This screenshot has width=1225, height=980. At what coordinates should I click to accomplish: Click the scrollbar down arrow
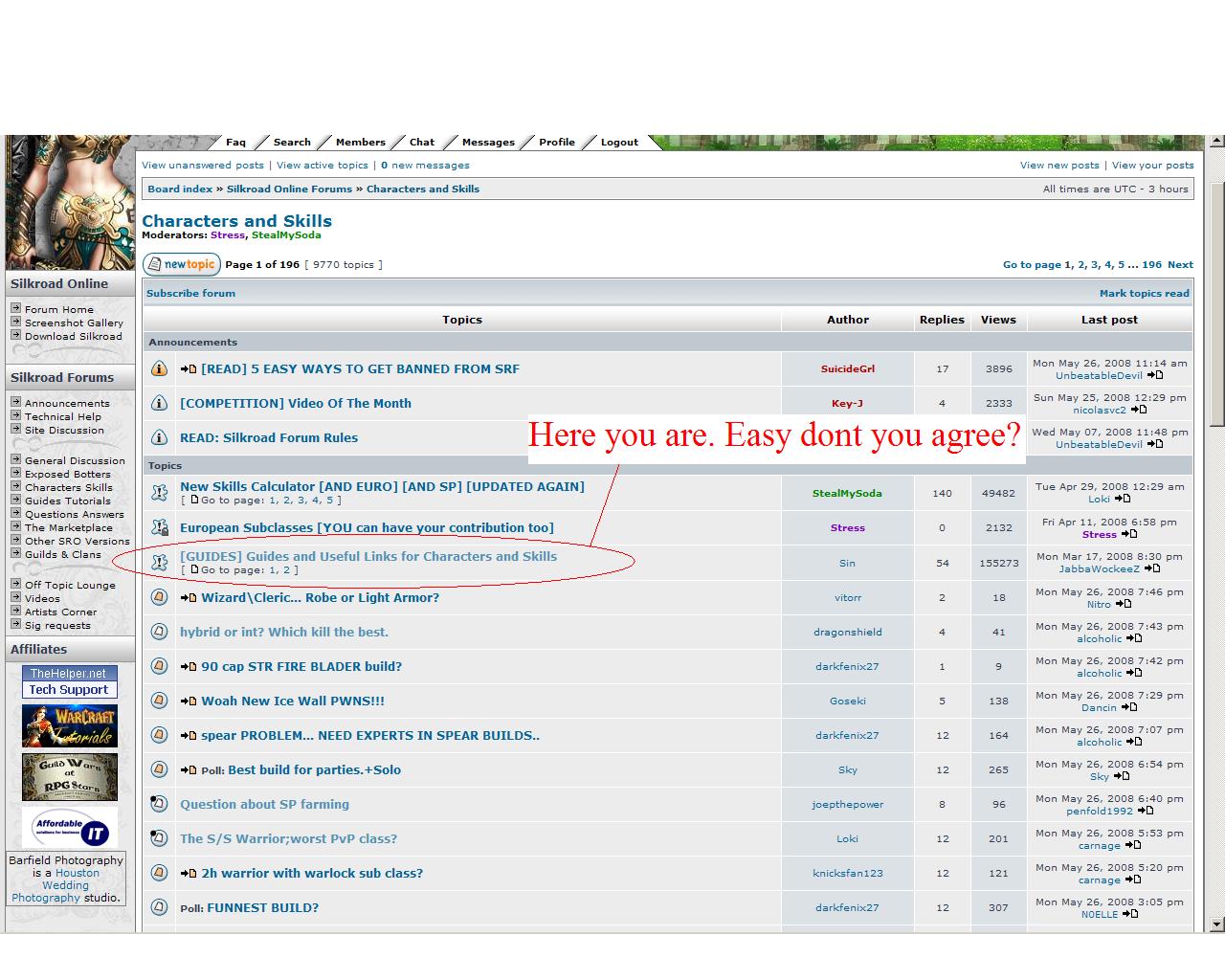[x=1216, y=924]
